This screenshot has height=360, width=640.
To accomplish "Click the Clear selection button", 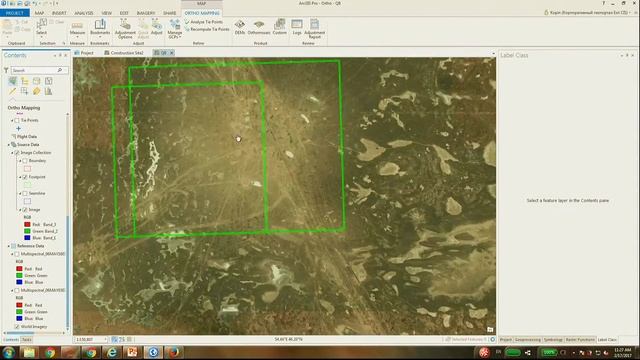I will click(x=56, y=22).
